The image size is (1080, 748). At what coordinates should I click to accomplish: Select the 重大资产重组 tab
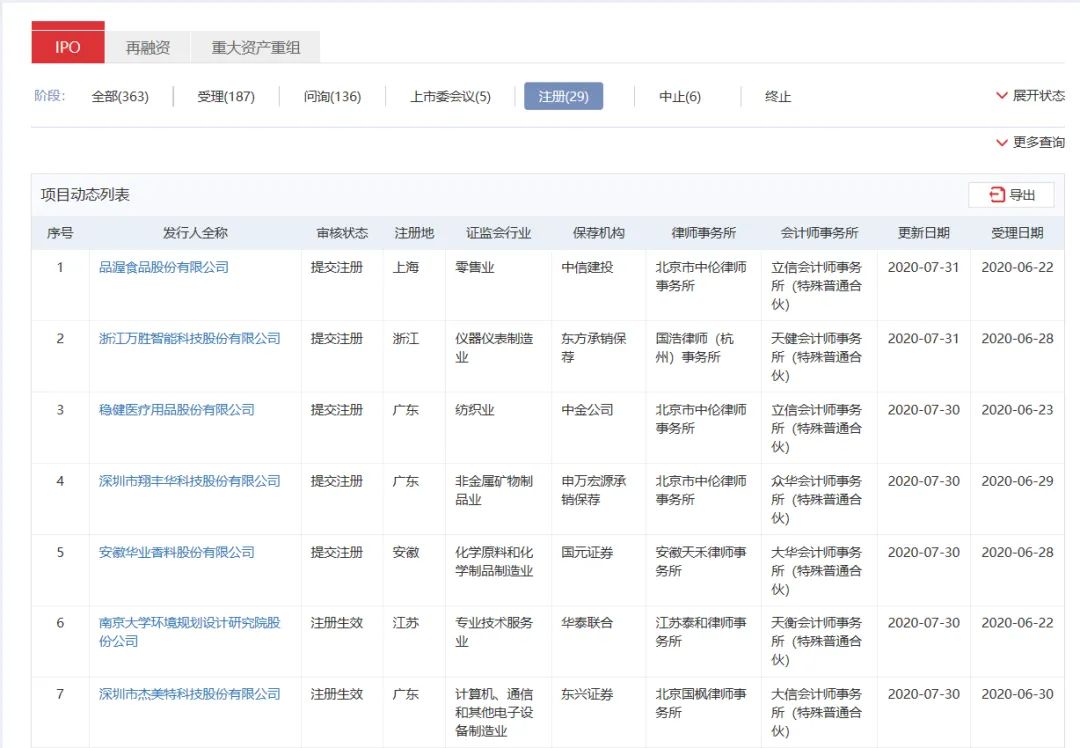(255, 47)
